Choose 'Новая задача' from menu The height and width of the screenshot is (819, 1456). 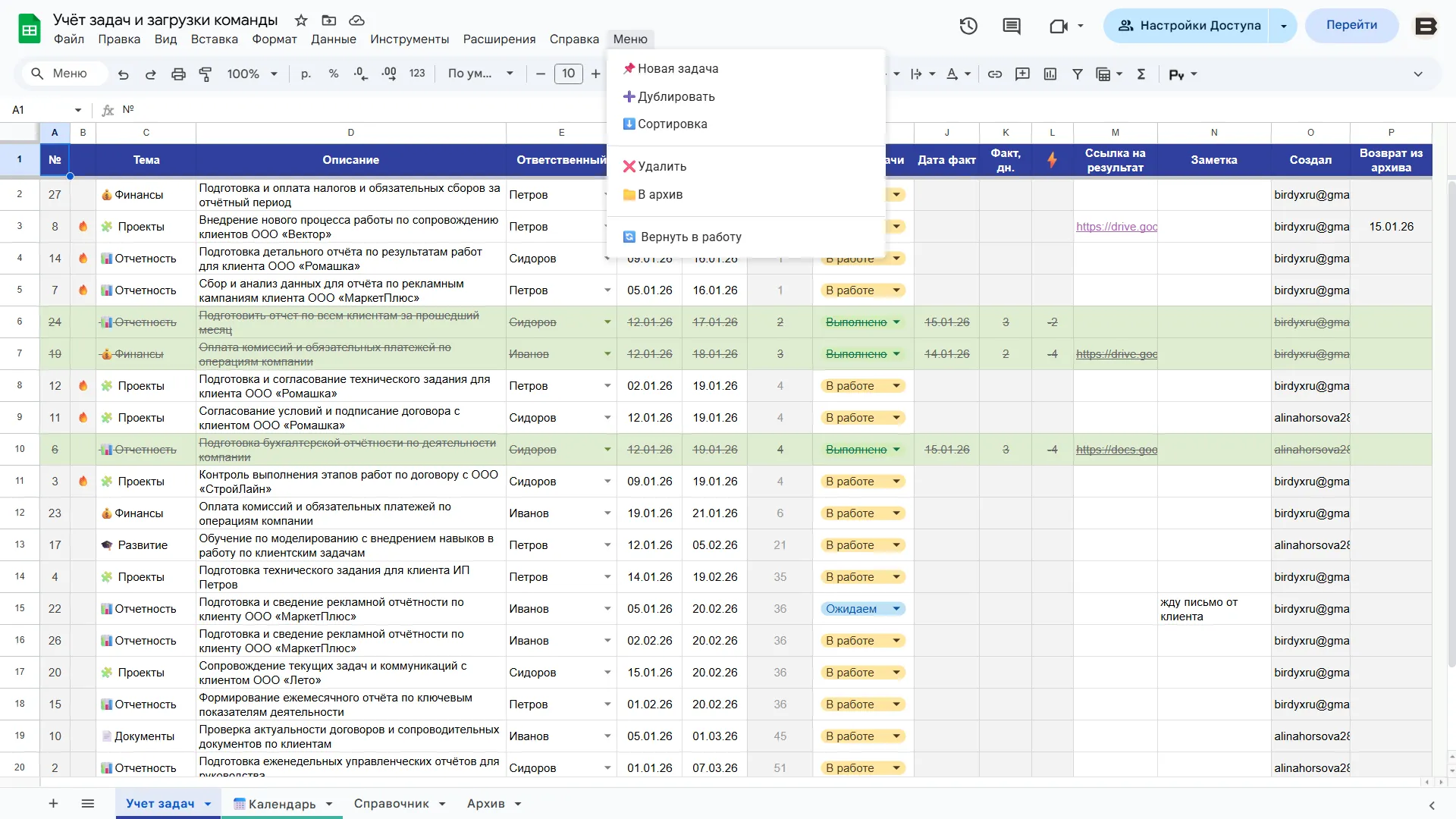(746, 68)
